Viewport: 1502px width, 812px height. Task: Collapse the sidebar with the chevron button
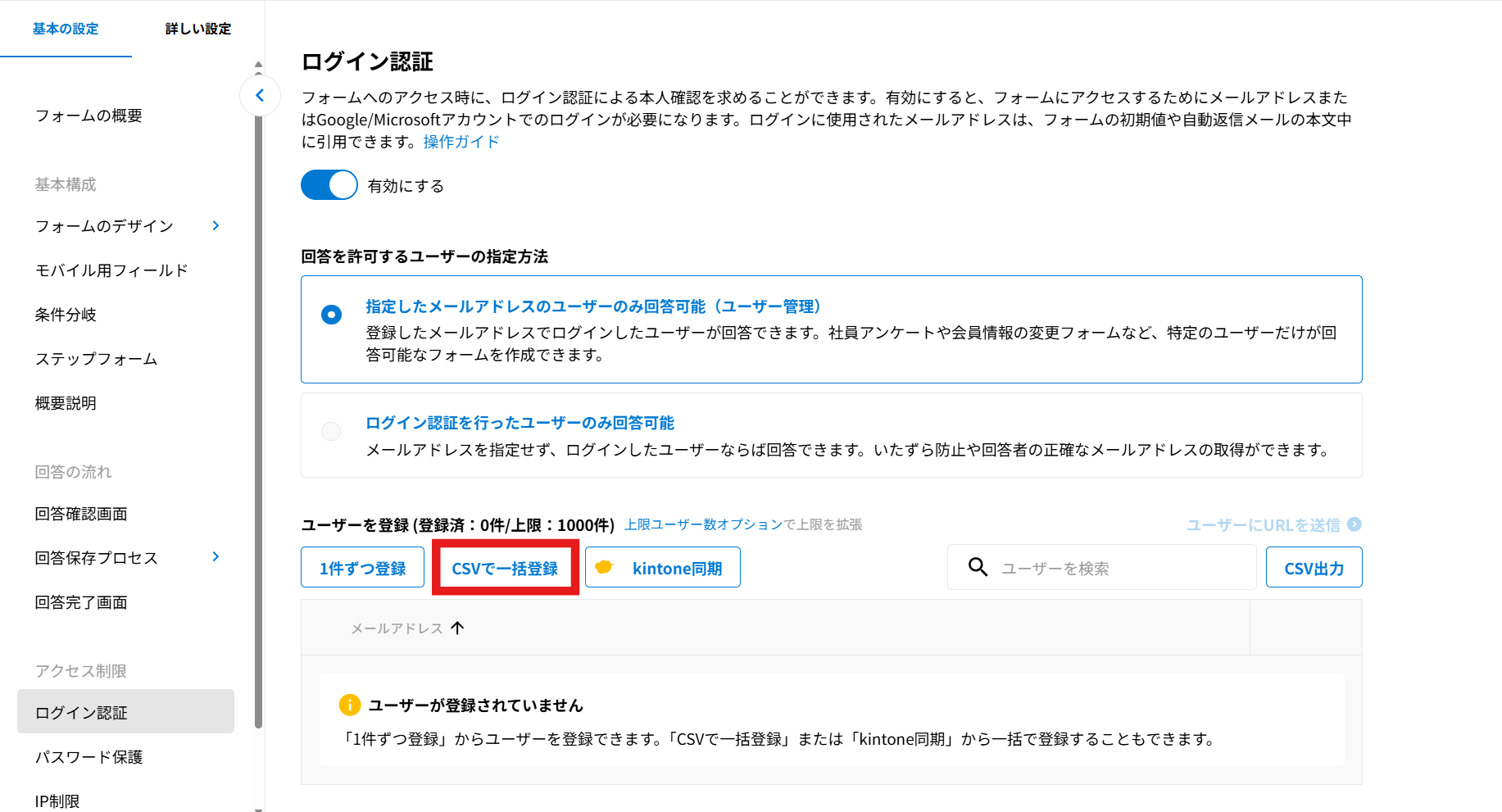click(x=260, y=96)
